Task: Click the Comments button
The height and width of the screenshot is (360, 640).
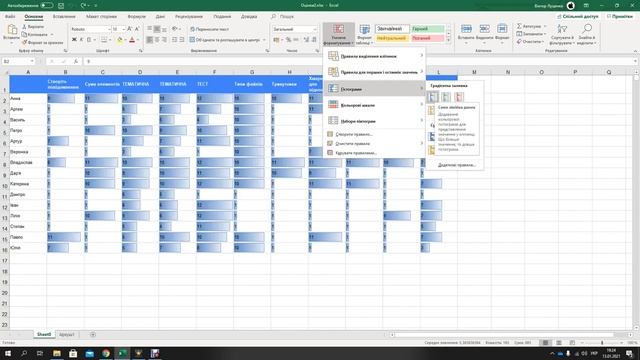Action: pos(619,16)
